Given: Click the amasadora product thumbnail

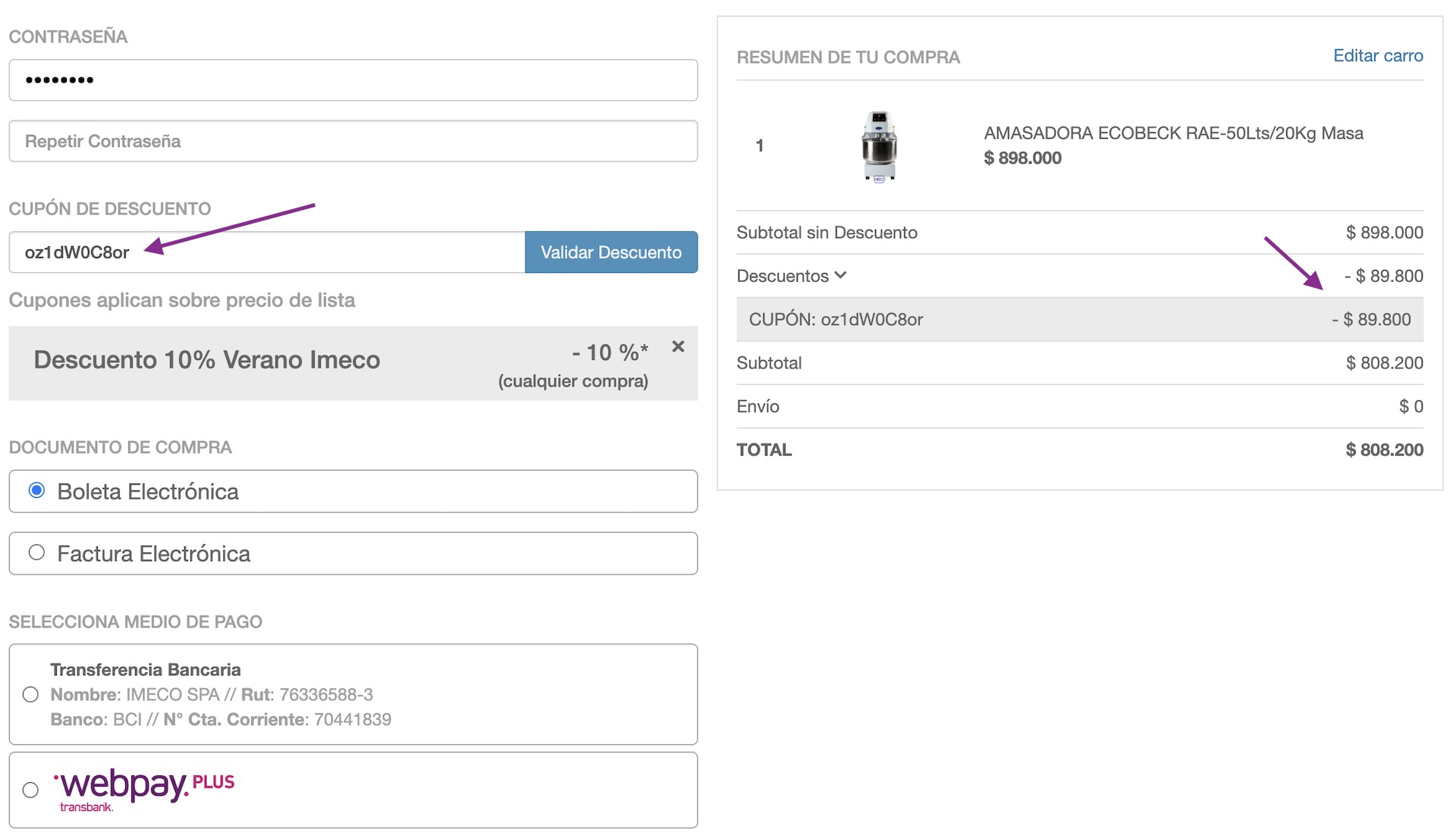Looking at the screenshot, I should point(879,146).
